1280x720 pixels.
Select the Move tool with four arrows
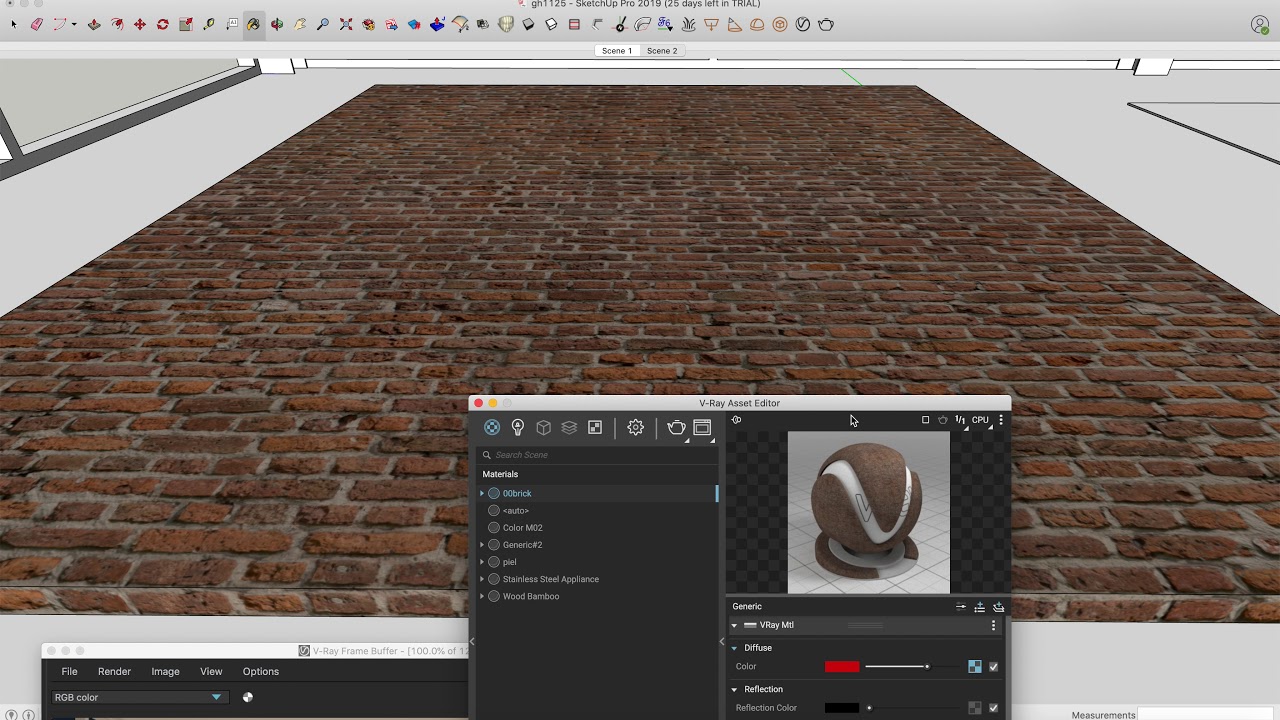[140, 24]
